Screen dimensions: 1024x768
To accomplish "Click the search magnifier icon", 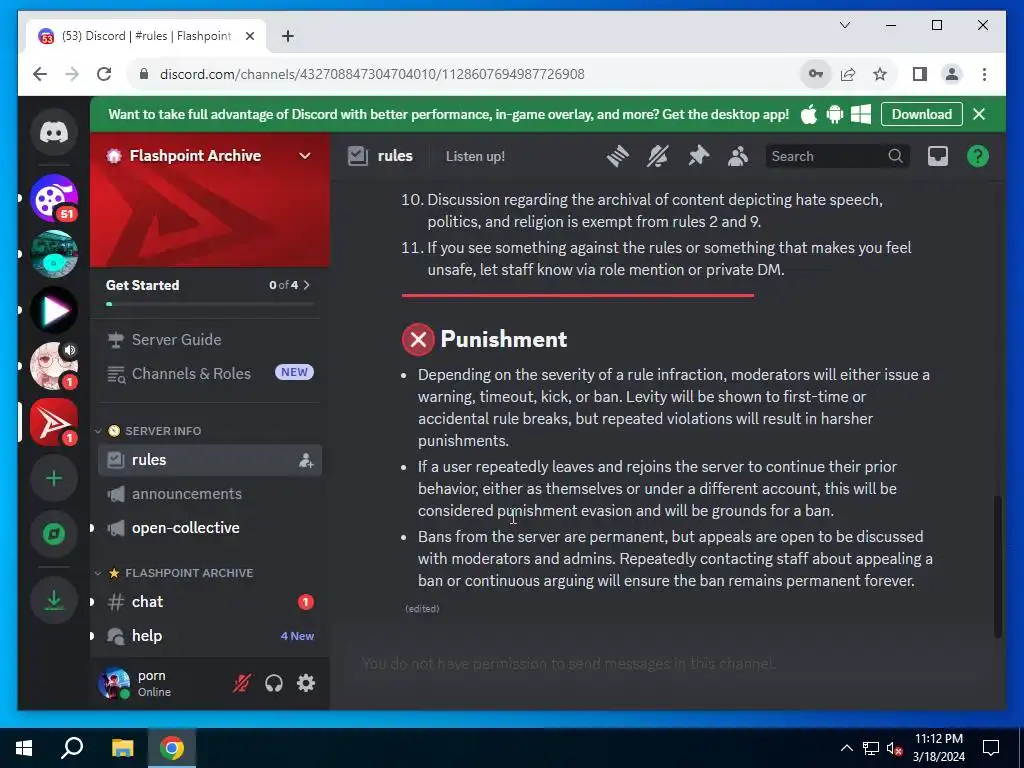I will click(895, 156).
